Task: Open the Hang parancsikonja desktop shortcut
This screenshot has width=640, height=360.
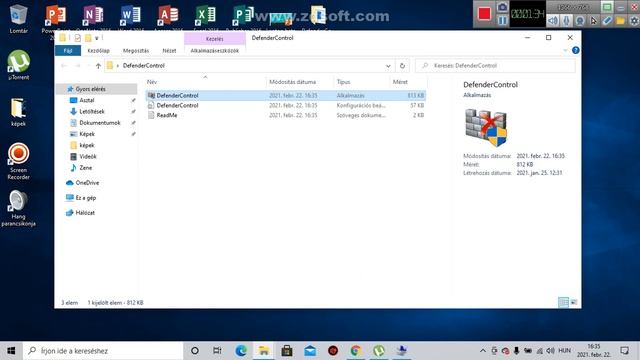Action: pos(18,208)
